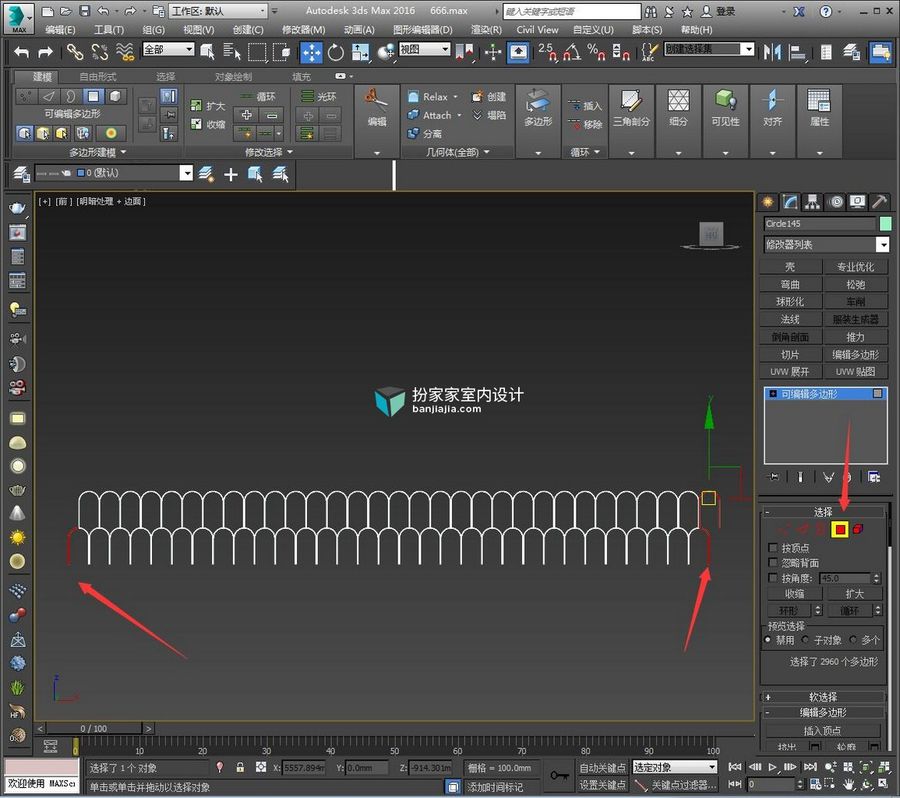Click the selection lock toggle icon
This screenshot has height=798, width=900.
(240, 768)
